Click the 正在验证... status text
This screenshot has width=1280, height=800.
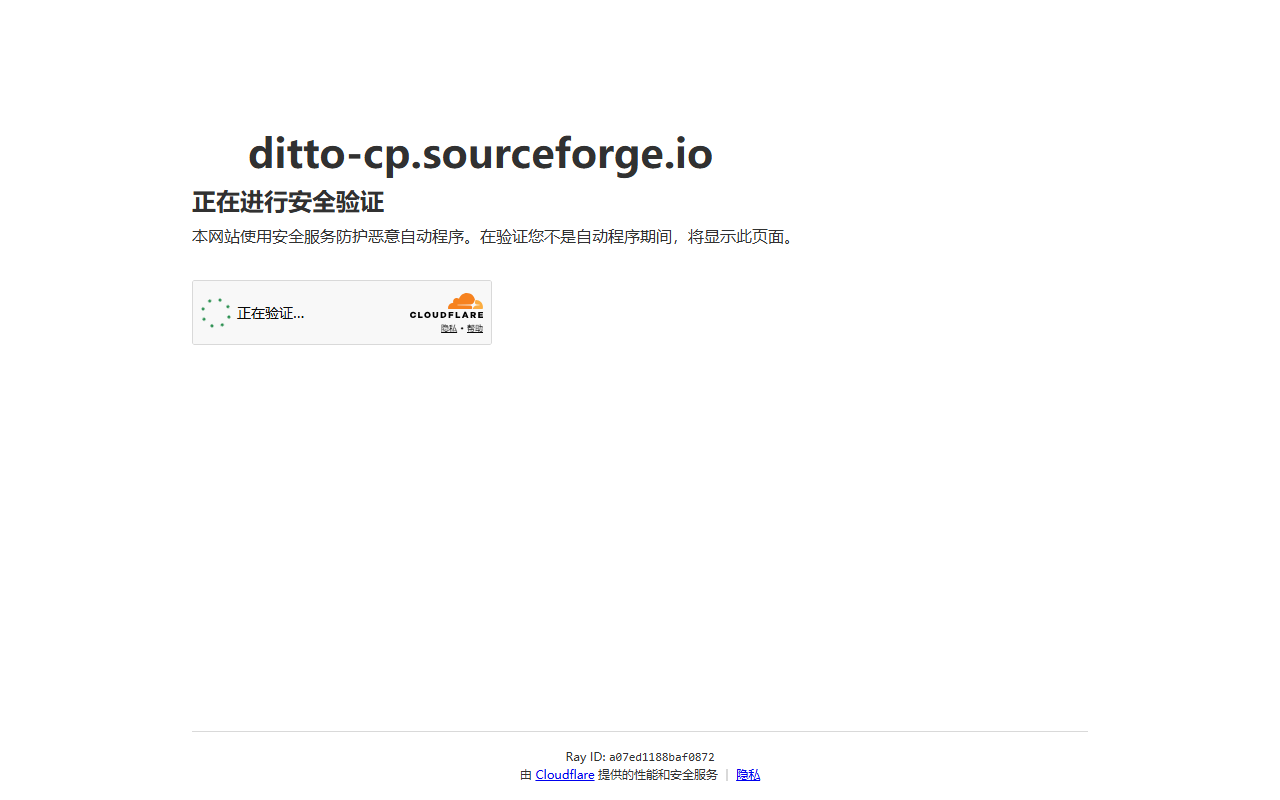271,313
